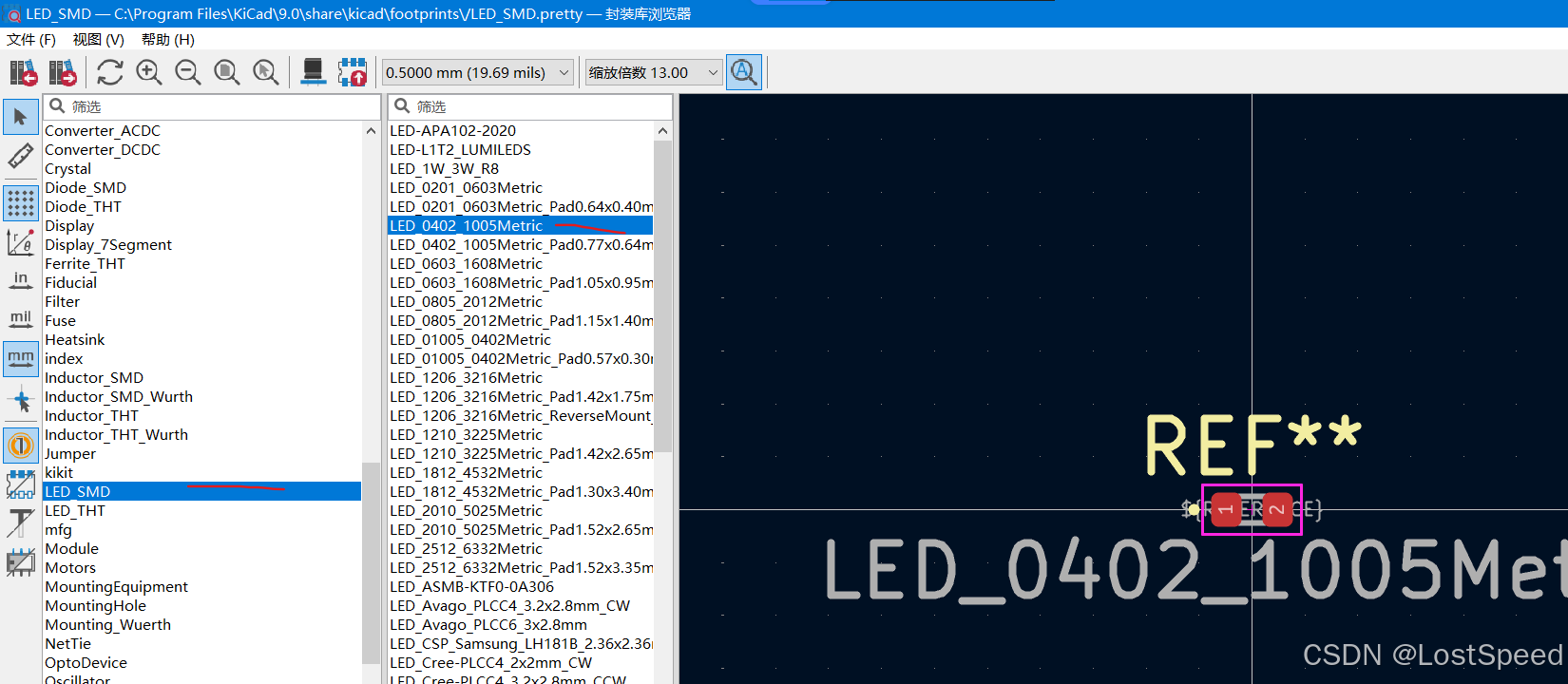Click the library list scrollbar thumb
Viewport: 1568px width, 684px height.
(x=371, y=563)
